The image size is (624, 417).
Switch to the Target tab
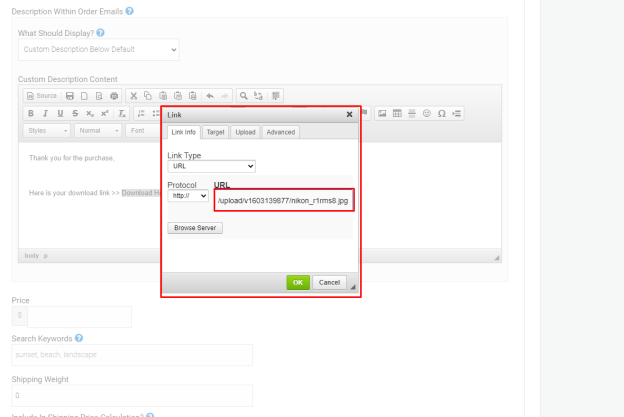pyautogui.click(x=215, y=132)
